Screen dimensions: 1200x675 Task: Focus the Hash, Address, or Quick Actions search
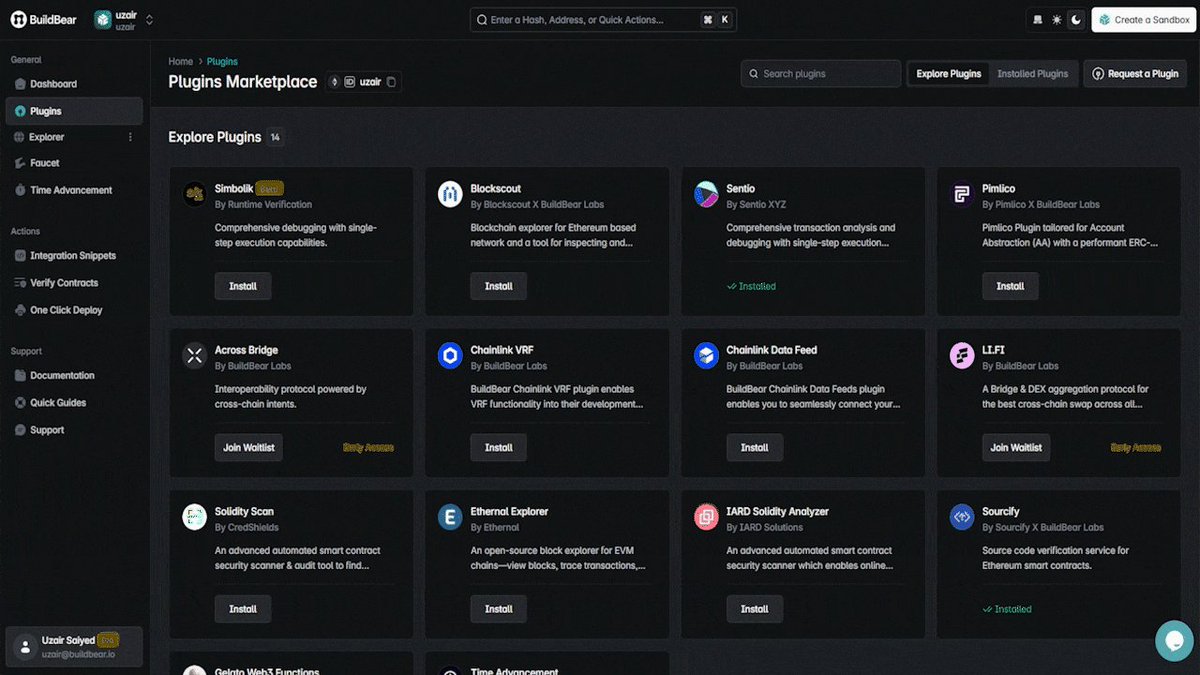(603, 20)
